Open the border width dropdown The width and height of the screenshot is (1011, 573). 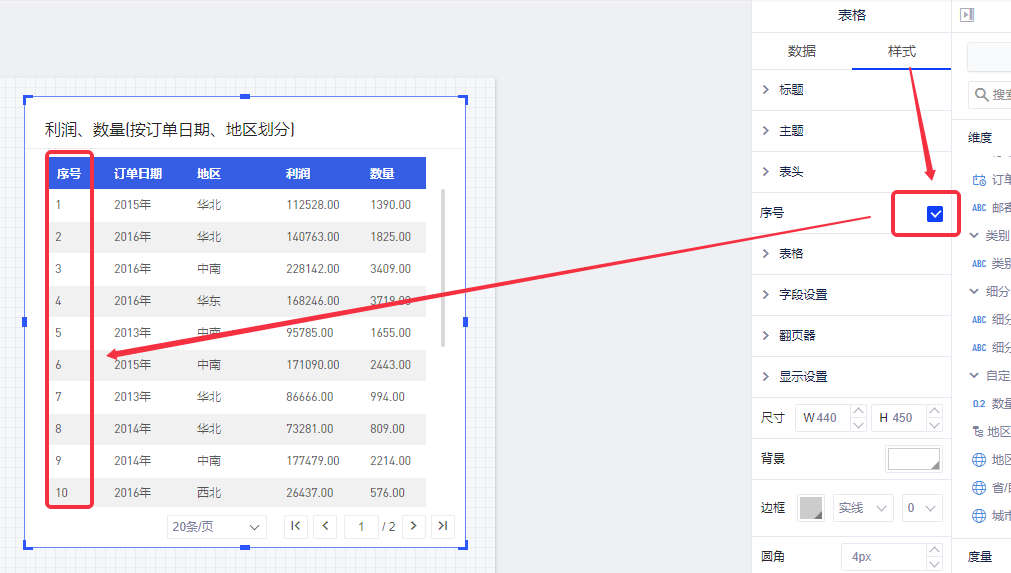coord(921,508)
